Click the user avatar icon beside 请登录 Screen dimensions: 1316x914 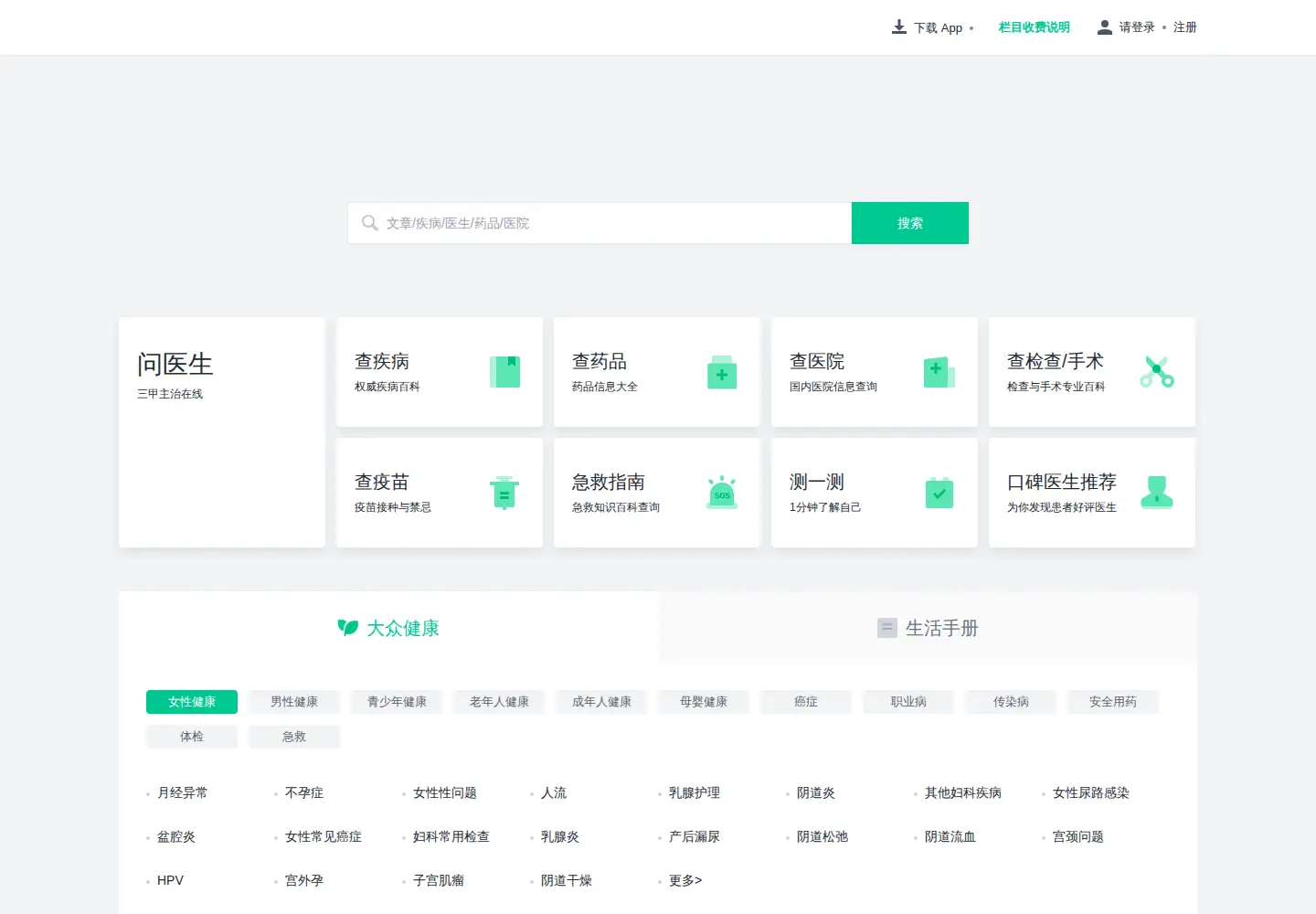(1105, 27)
